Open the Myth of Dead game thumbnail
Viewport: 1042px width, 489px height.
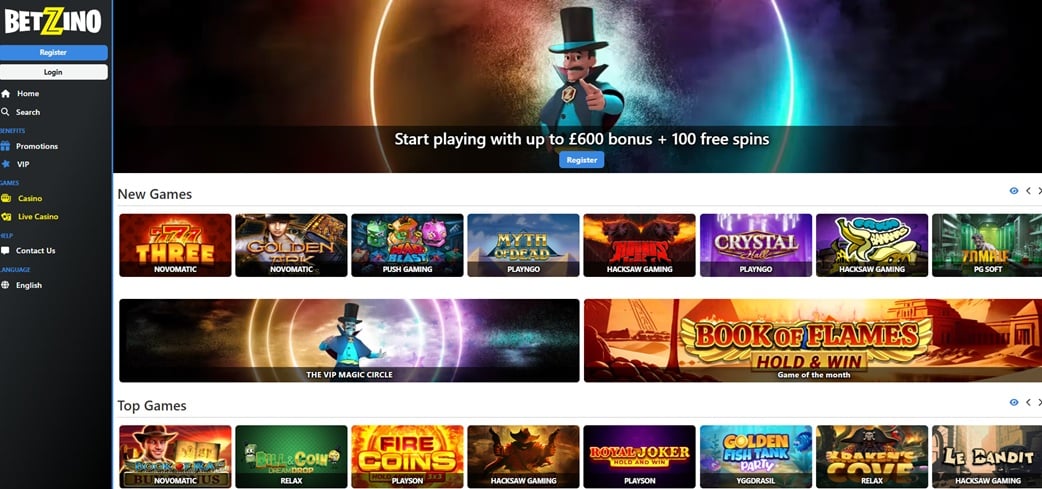[x=523, y=245]
